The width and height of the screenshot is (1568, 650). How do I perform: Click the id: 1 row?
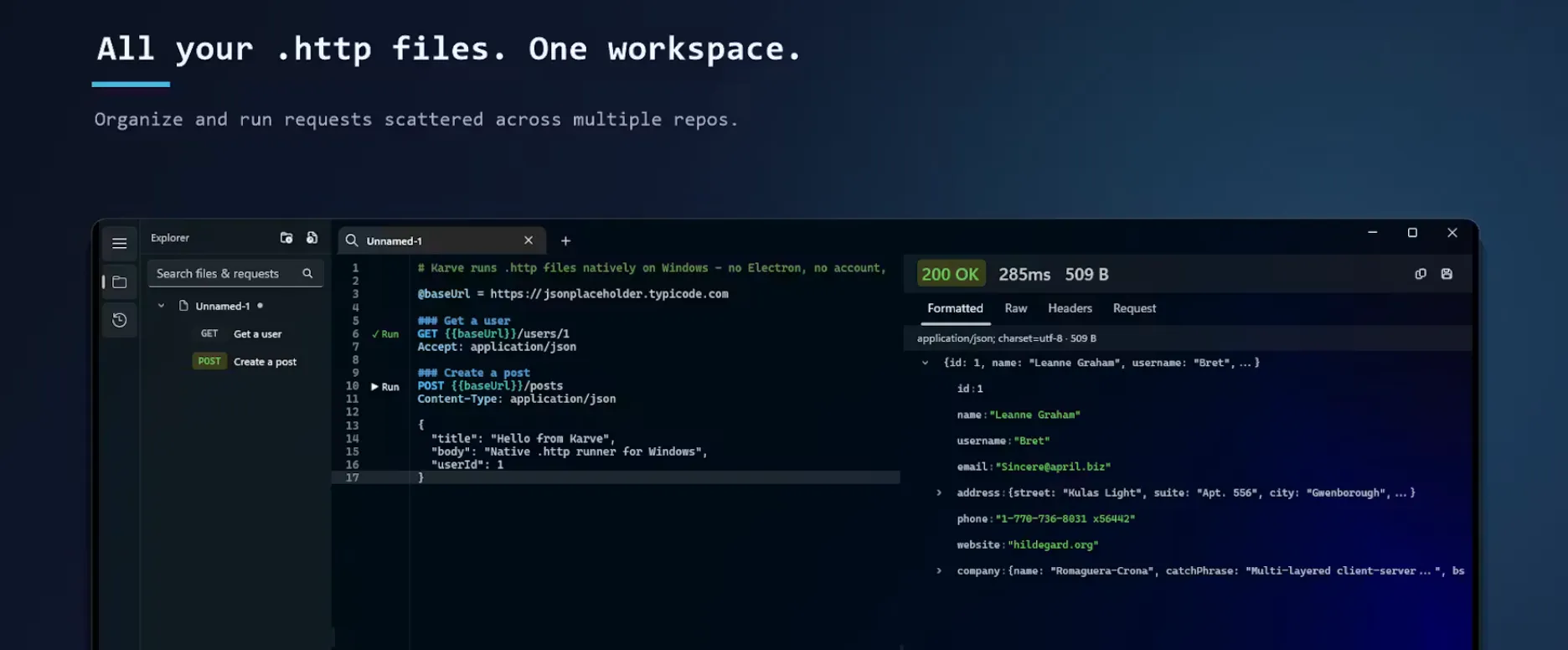(970, 389)
